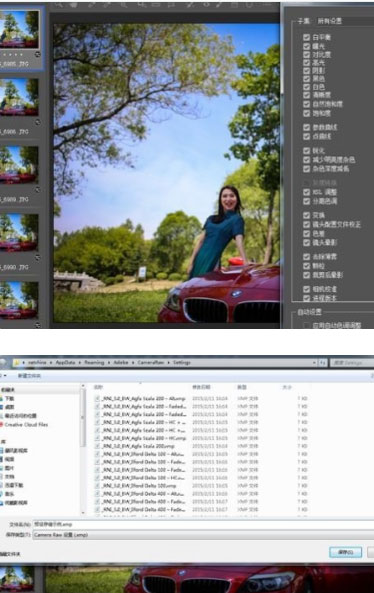Select the first filmstrip thumbnail
Image resolution: width=374 pixels, height=593 pixels.
click(19, 29)
